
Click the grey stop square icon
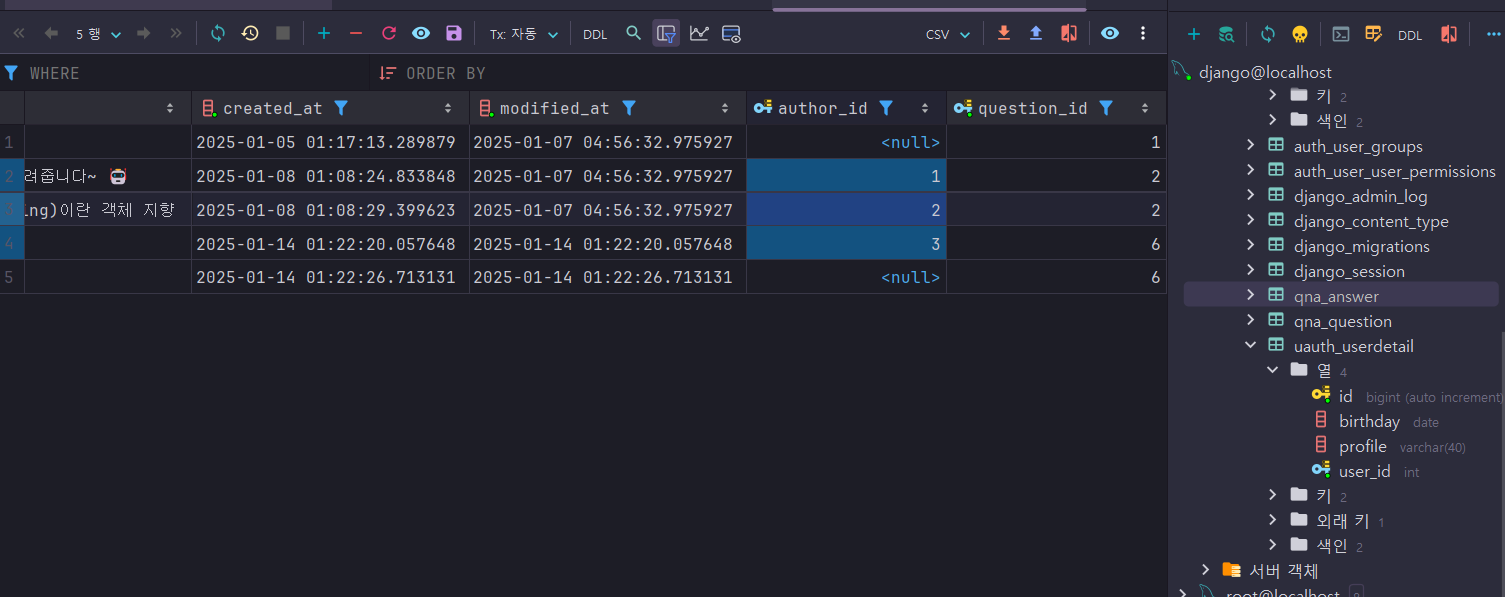pos(283,34)
